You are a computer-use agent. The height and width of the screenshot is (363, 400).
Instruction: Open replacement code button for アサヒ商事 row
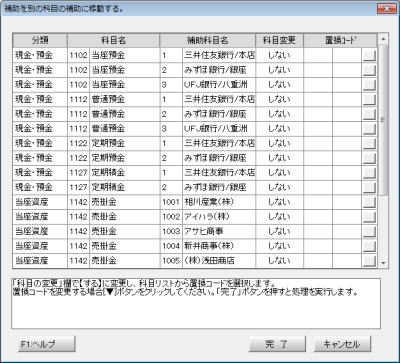(369, 231)
